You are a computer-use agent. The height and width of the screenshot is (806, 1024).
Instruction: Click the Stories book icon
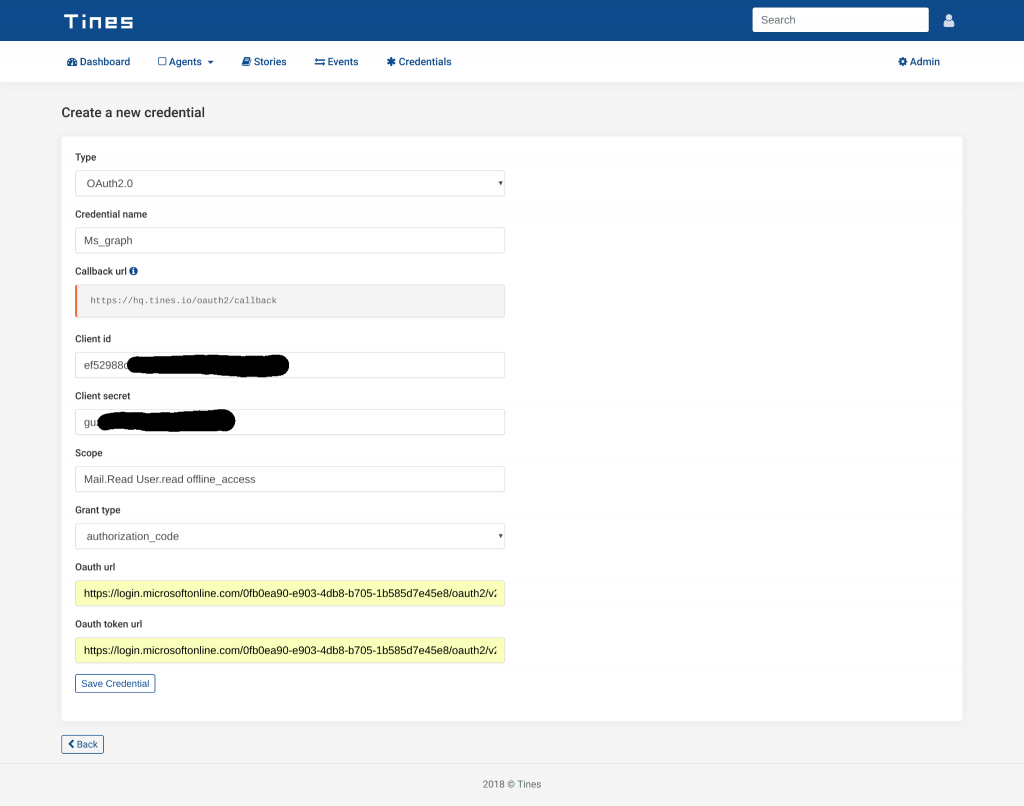246,62
